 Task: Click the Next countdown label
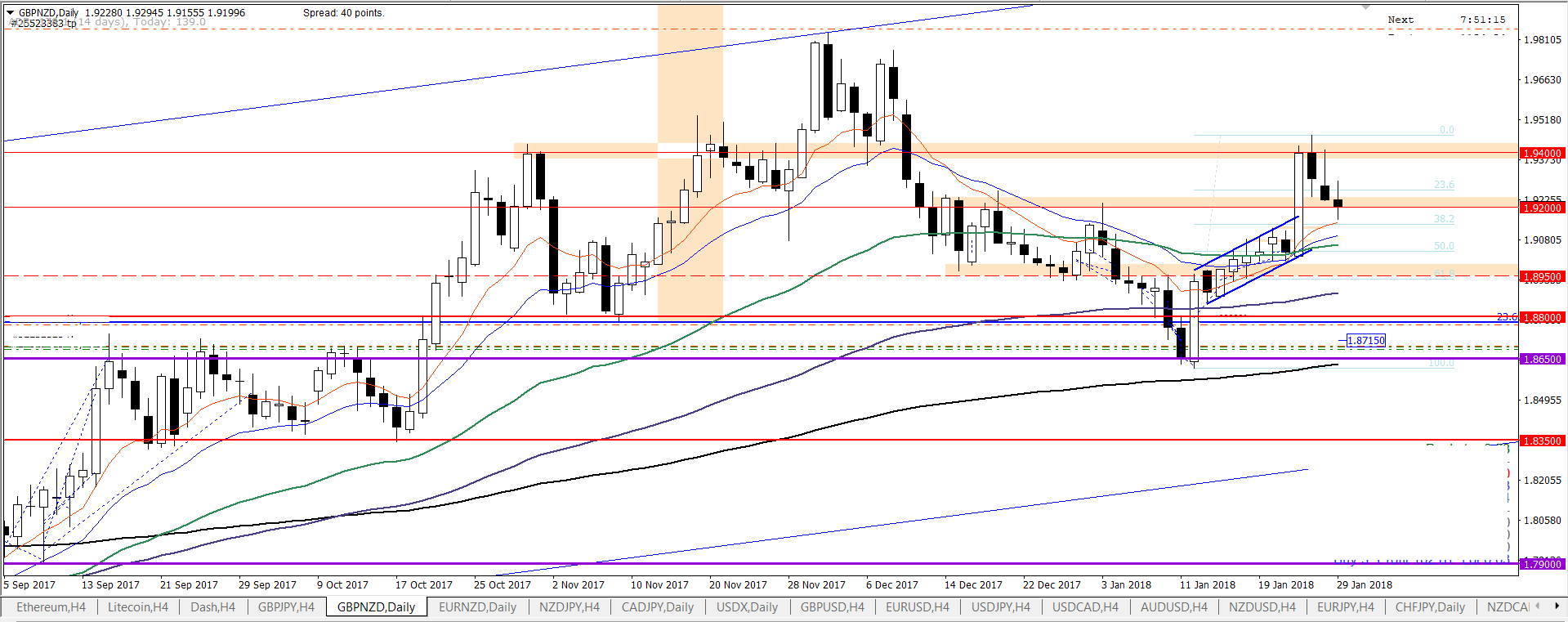pyautogui.click(x=1400, y=20)
